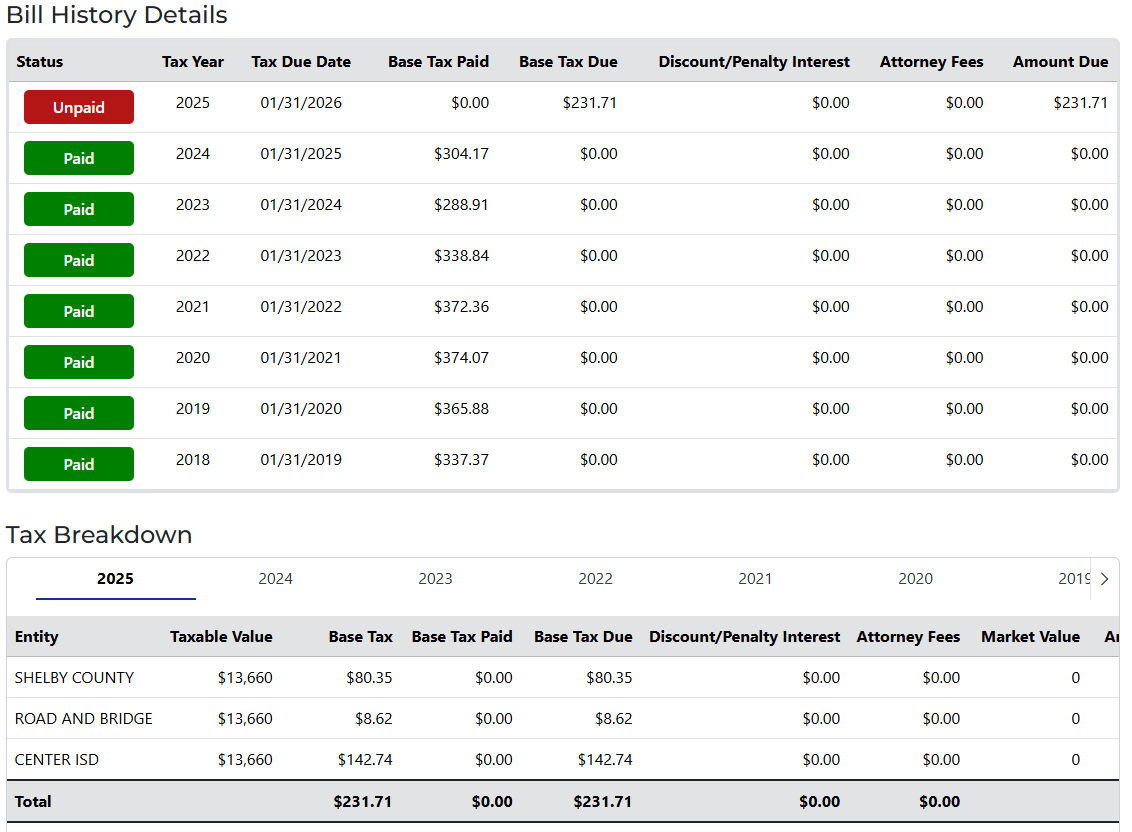
Task: Select the active 2025 breakdown tab
Action: [115, 578]
